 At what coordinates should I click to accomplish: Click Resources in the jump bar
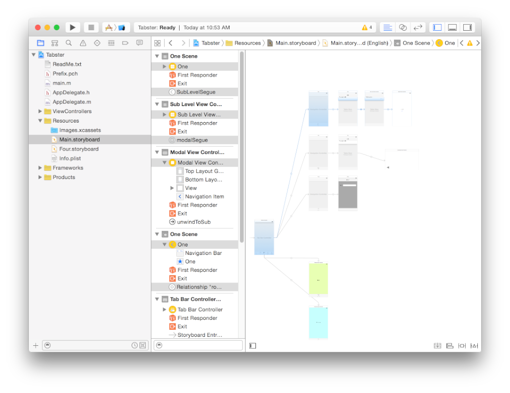pyautogui.click(x=243, y=43)
